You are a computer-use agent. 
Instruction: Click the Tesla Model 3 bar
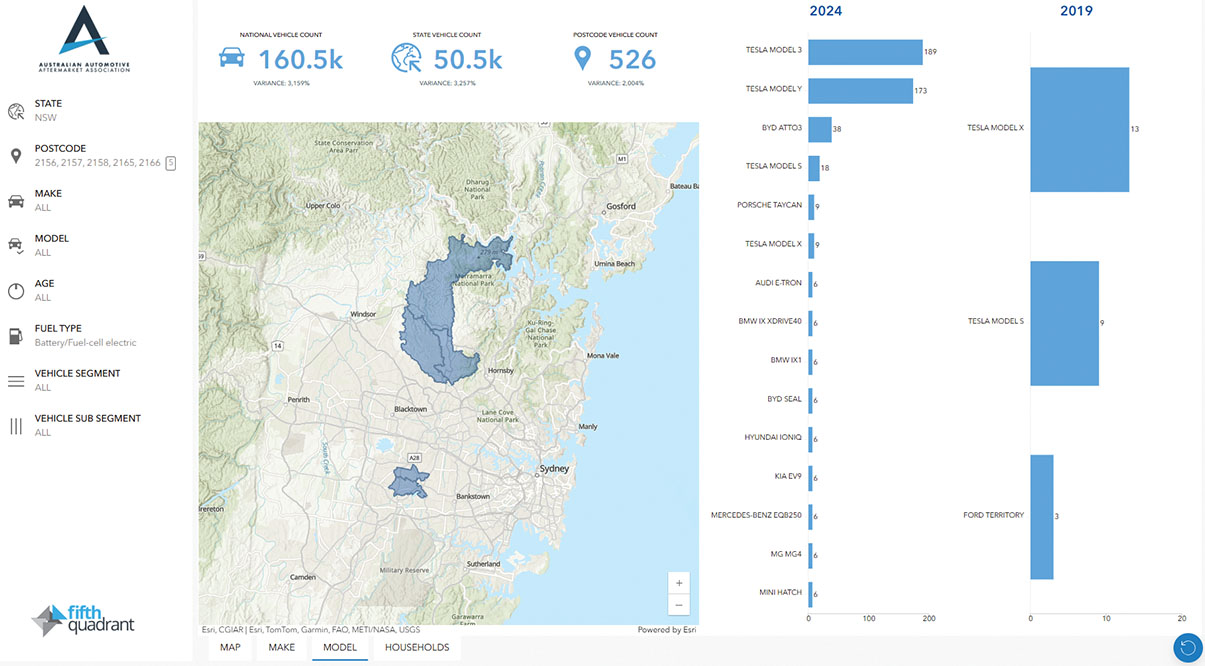865,52
